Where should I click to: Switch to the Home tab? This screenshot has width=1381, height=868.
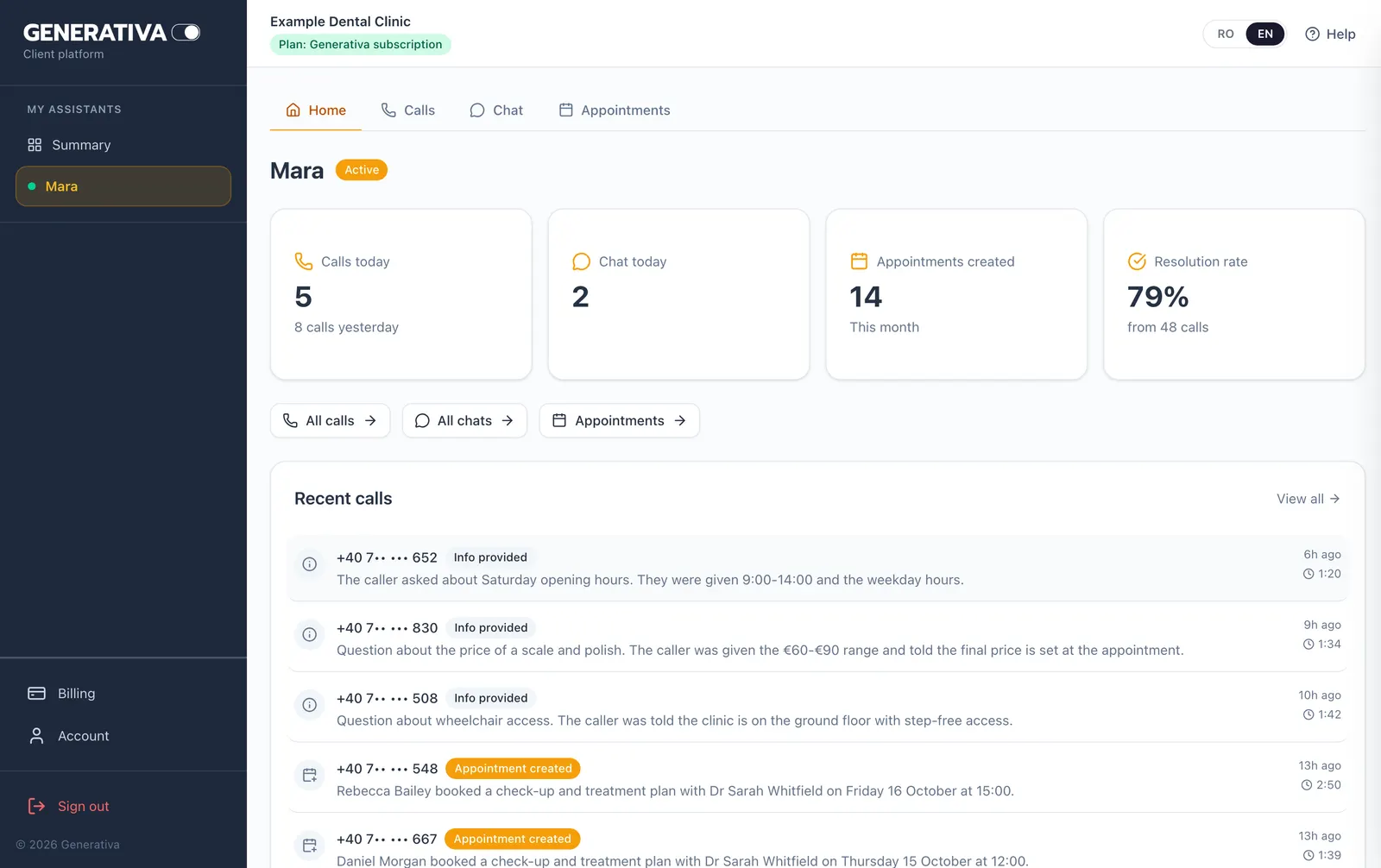click(316, 110)
